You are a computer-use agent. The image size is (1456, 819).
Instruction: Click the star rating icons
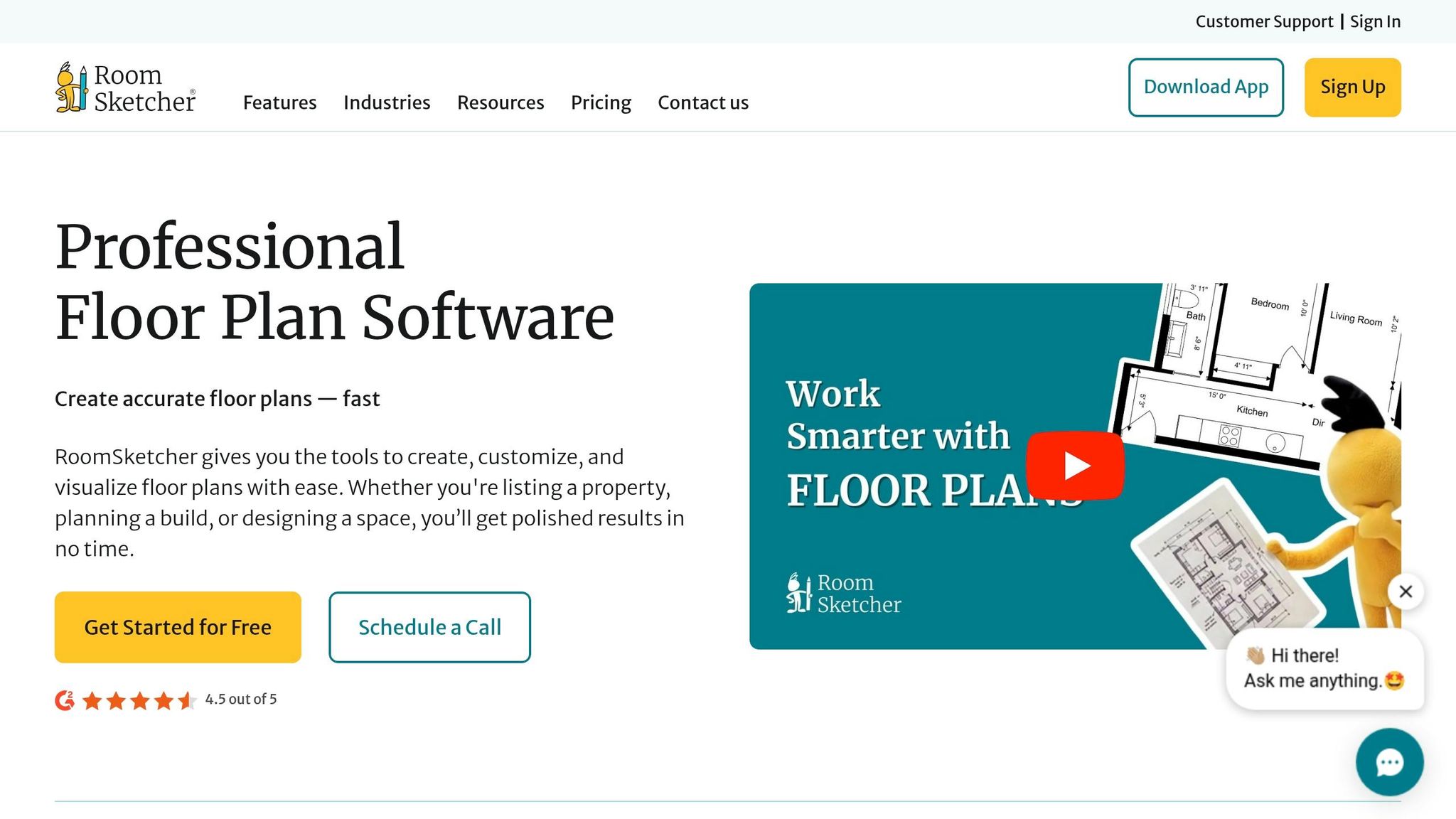coord(139,701)
